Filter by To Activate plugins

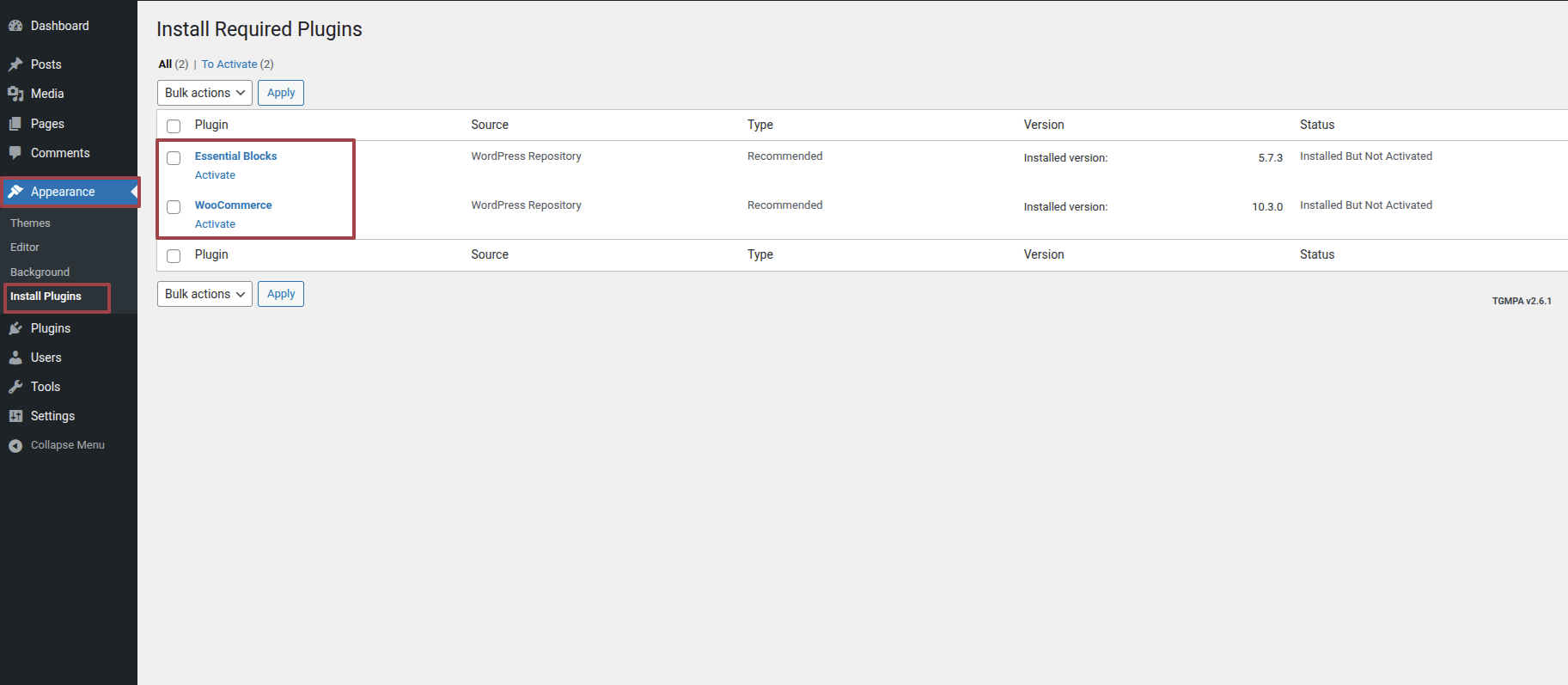click(x=229, y=64)
